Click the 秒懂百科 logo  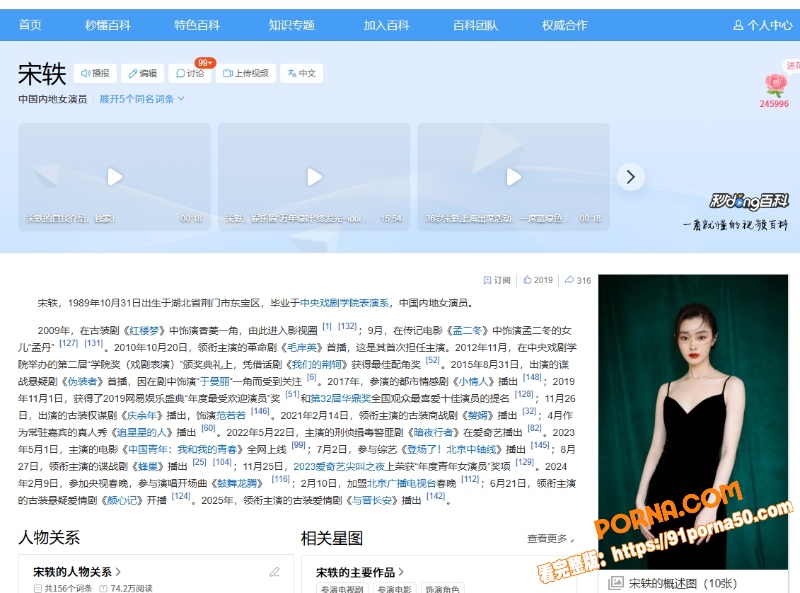tap(749, 202)
